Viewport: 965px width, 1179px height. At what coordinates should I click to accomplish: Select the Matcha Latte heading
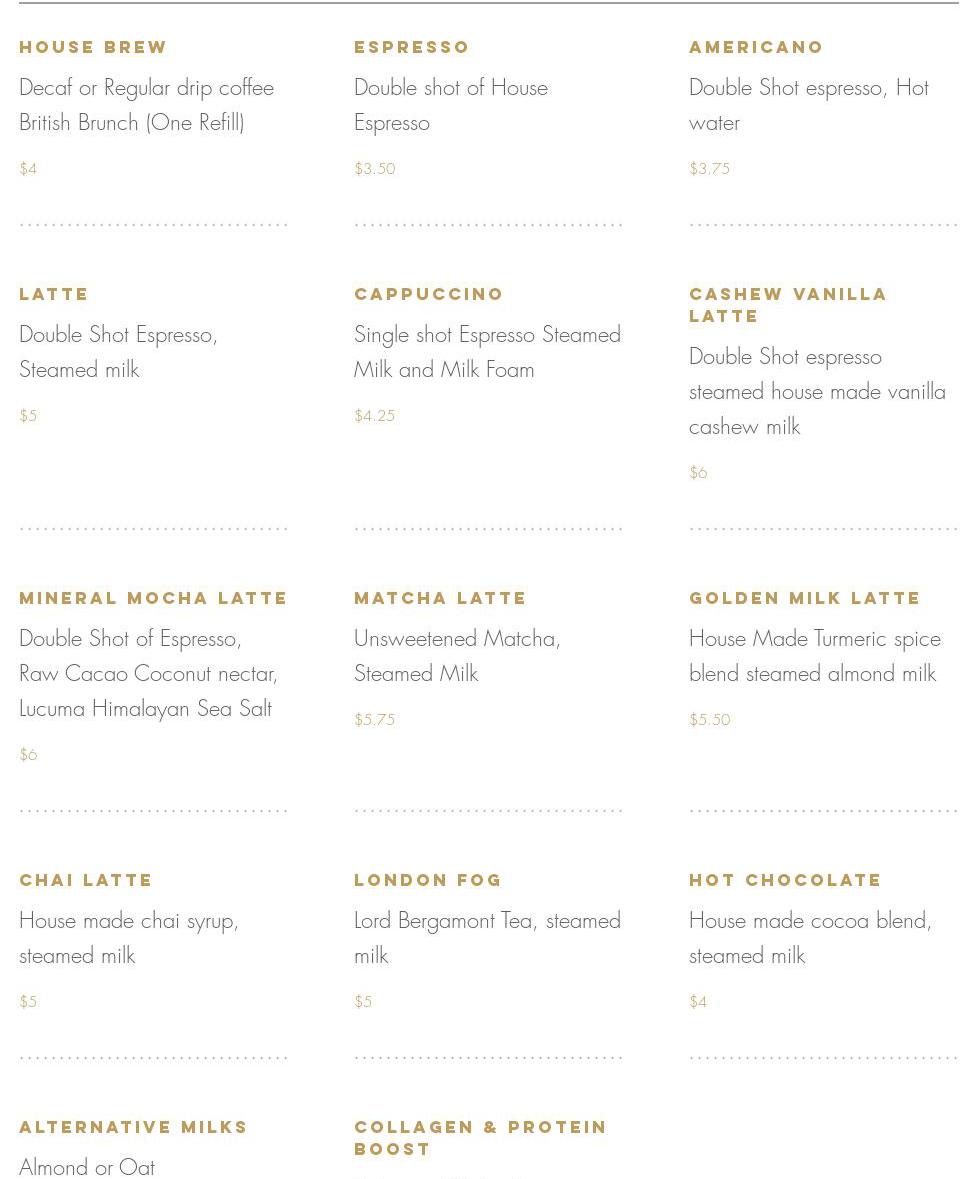point(440,598)
